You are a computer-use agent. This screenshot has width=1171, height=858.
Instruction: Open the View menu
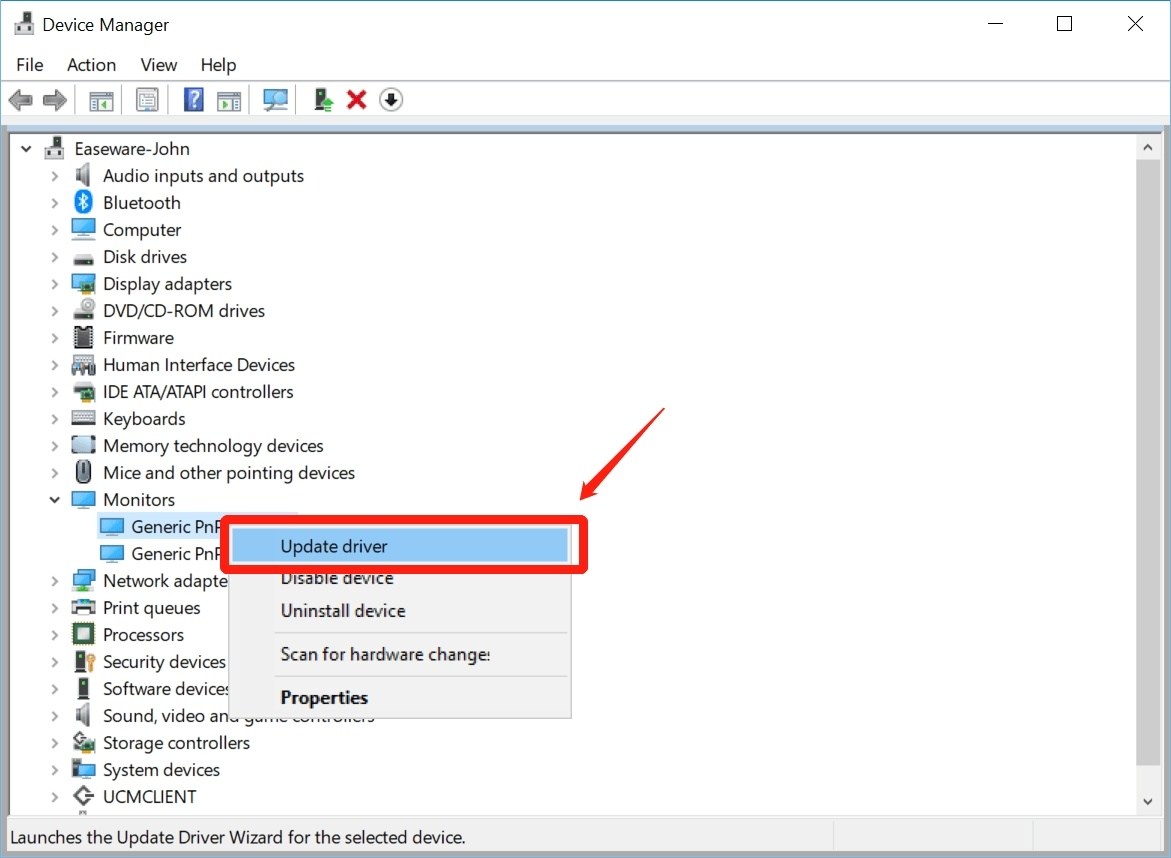coord(158,65)
